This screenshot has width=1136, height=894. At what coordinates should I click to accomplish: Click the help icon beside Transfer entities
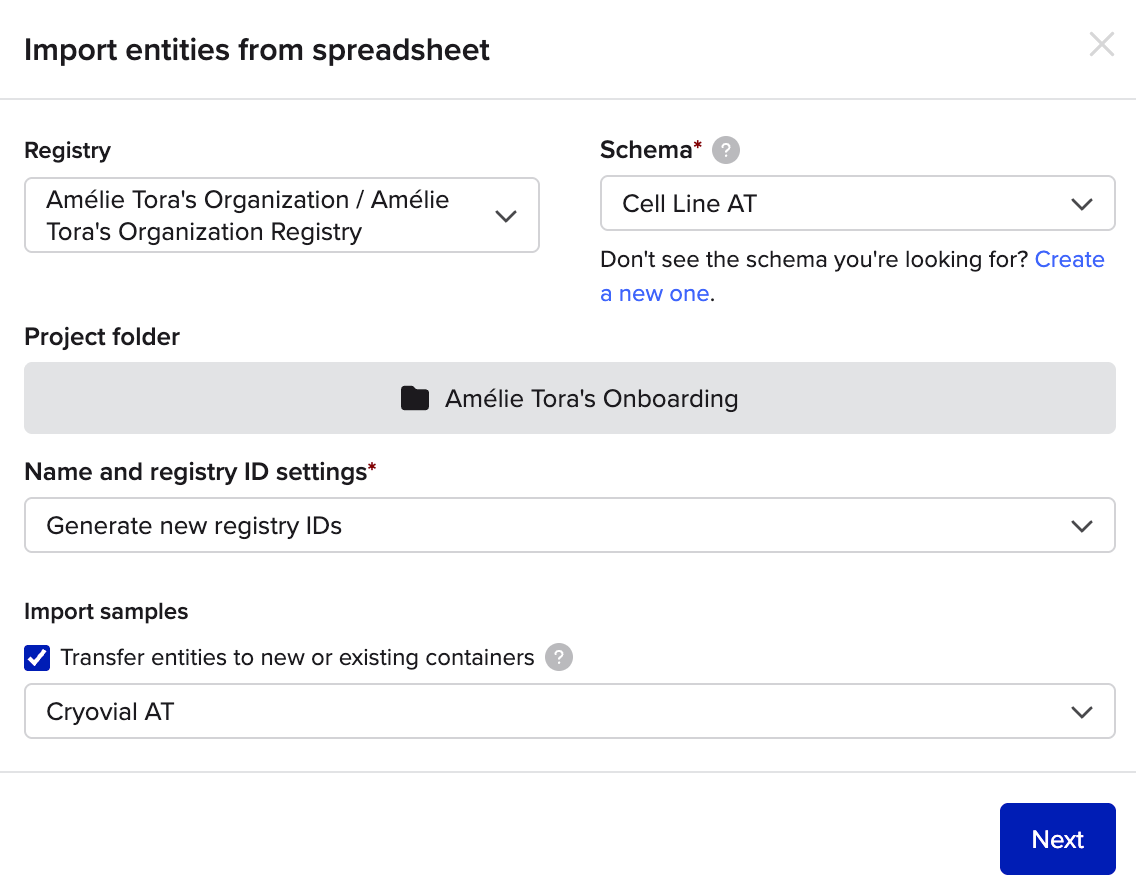pyautogui.click(x=559, y=658)
